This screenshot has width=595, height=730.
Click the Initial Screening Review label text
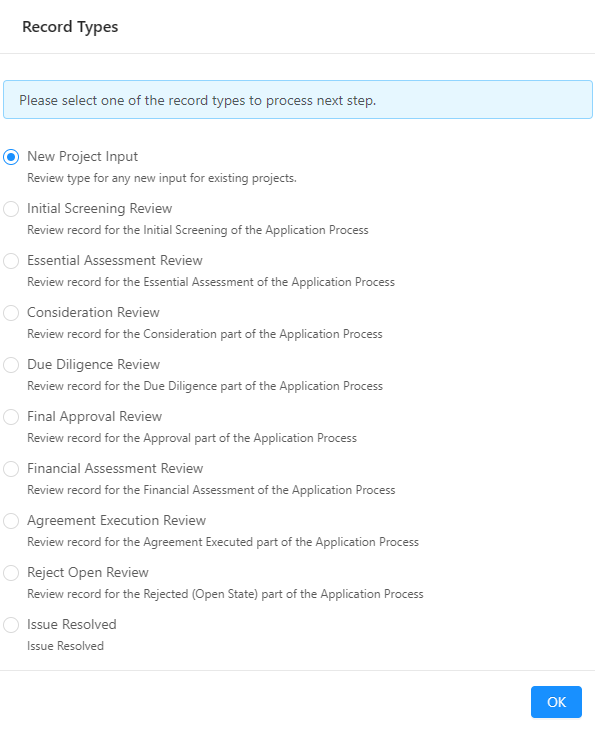coord(100,208)
